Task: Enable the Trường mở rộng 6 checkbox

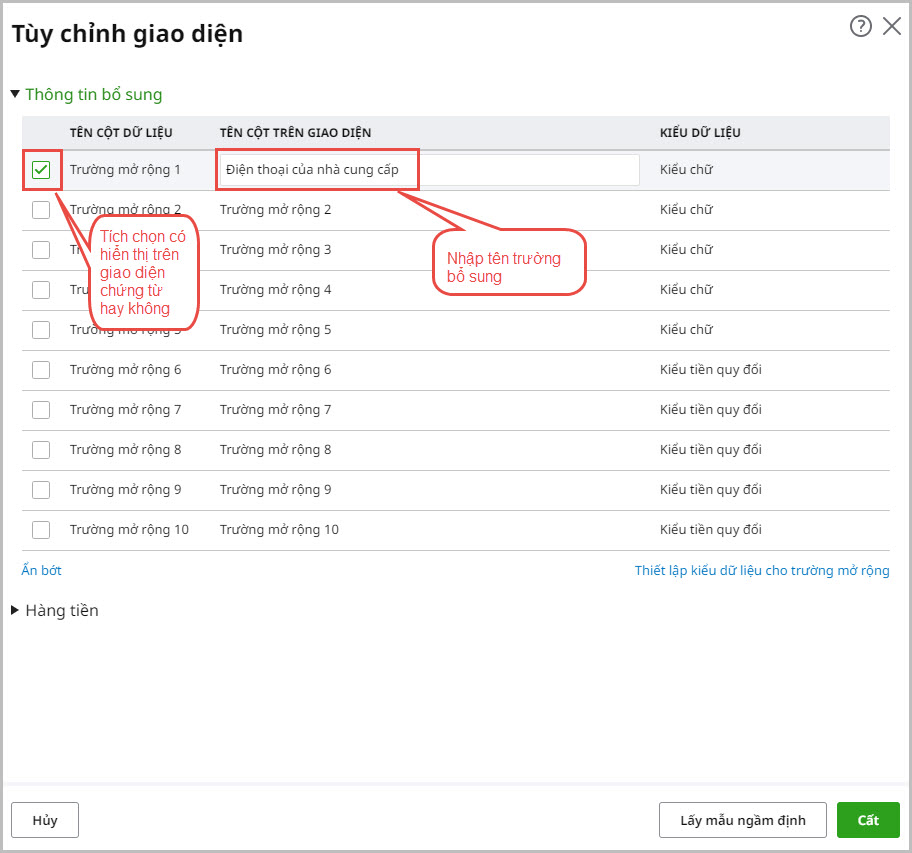Action: point(41,370)
